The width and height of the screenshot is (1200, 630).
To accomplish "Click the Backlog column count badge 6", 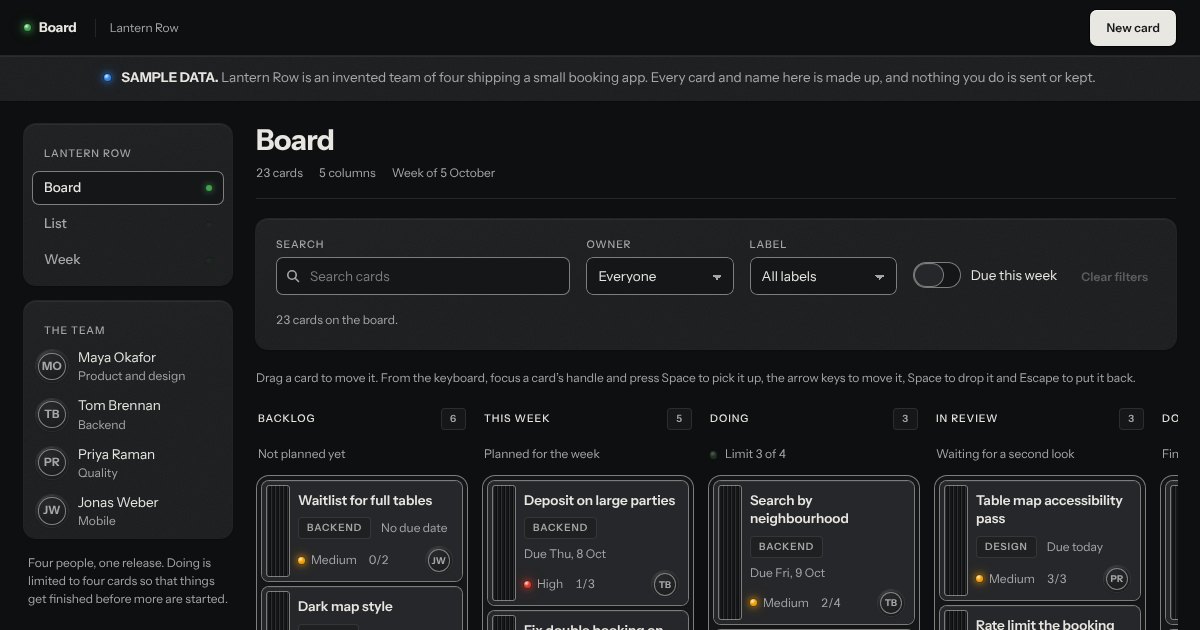I will click(453, 419).
